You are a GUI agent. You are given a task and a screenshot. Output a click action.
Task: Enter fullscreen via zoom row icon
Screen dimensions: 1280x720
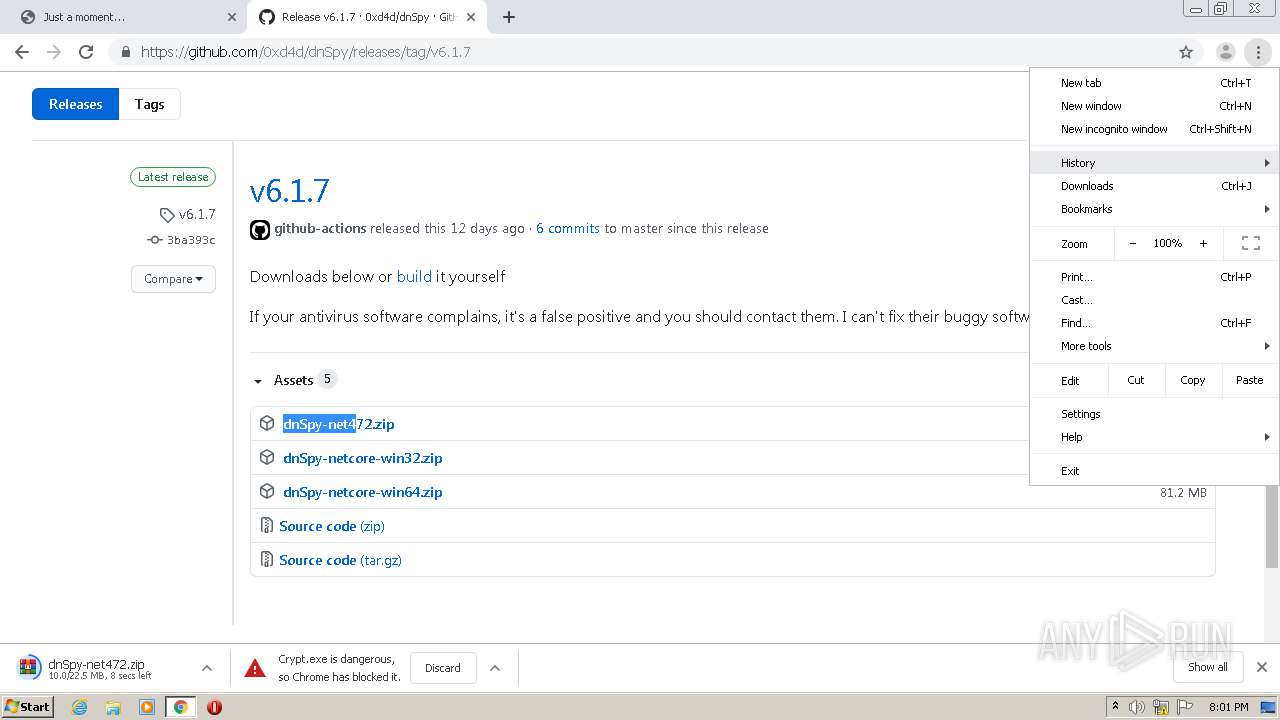pyautogui.click(x=1250, y=243)
